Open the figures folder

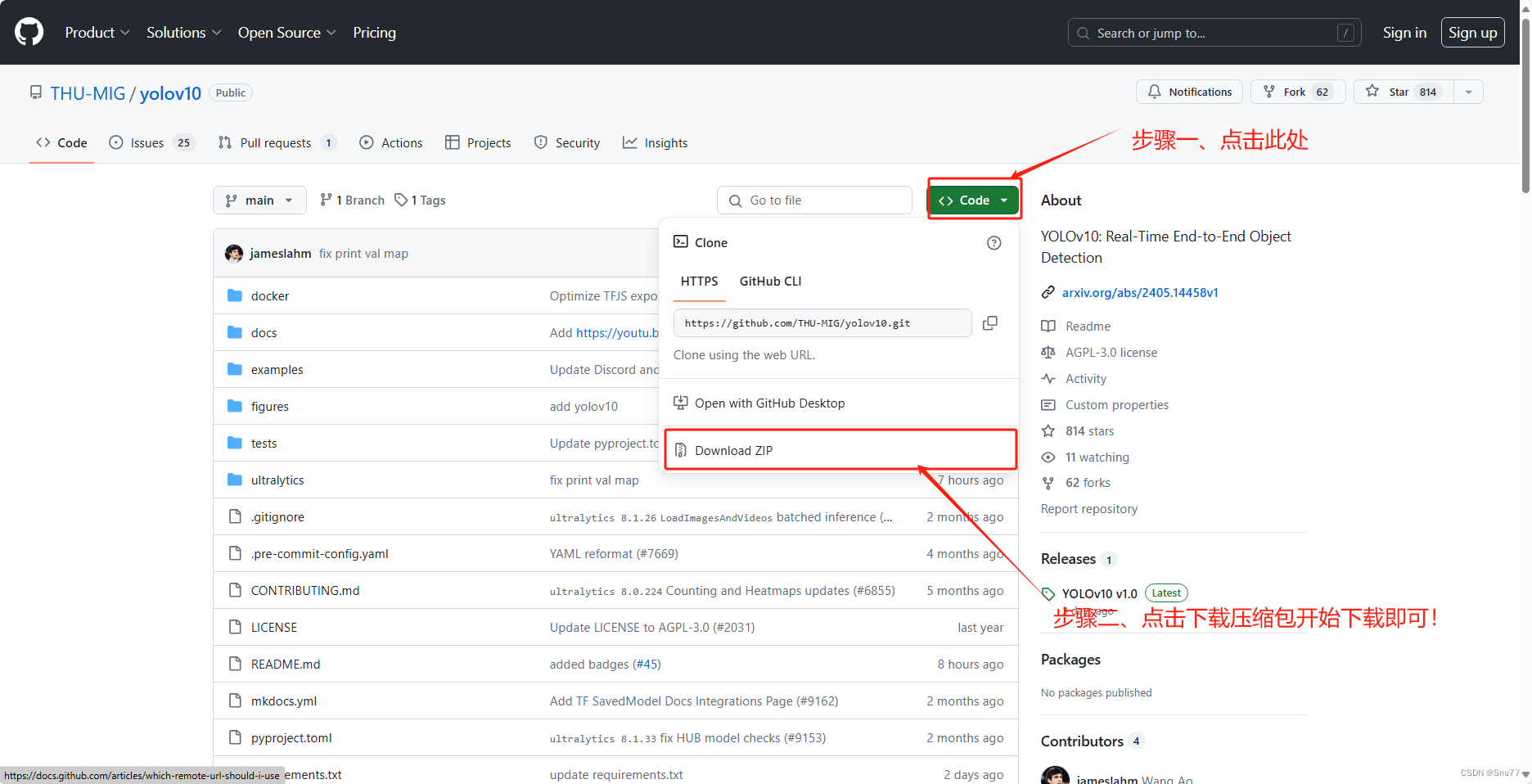[x=270, y=407]
